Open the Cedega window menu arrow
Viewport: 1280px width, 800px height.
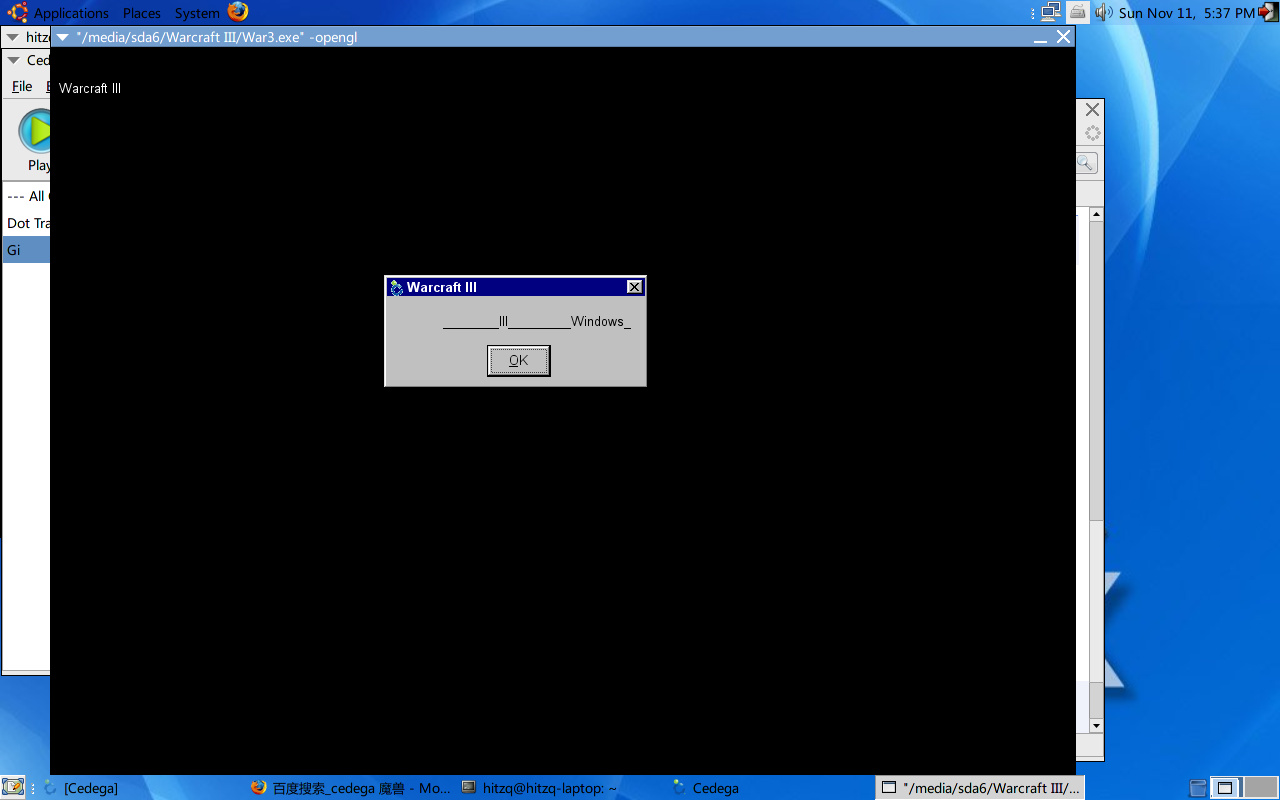click(13, 60)
